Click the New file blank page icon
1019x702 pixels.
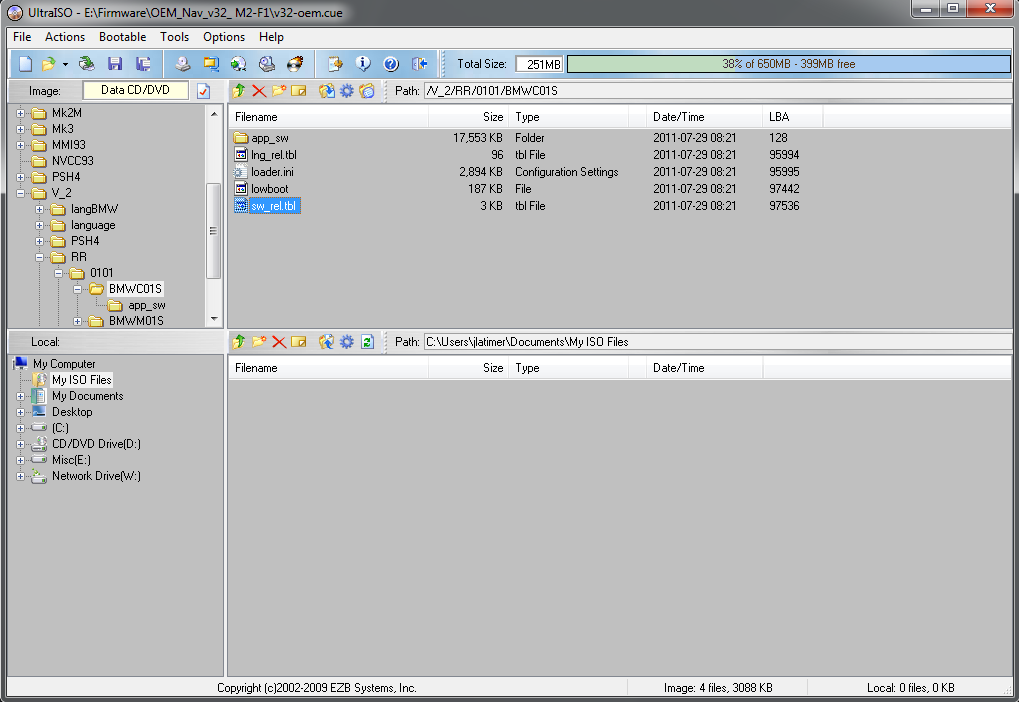tap(26, 64)
